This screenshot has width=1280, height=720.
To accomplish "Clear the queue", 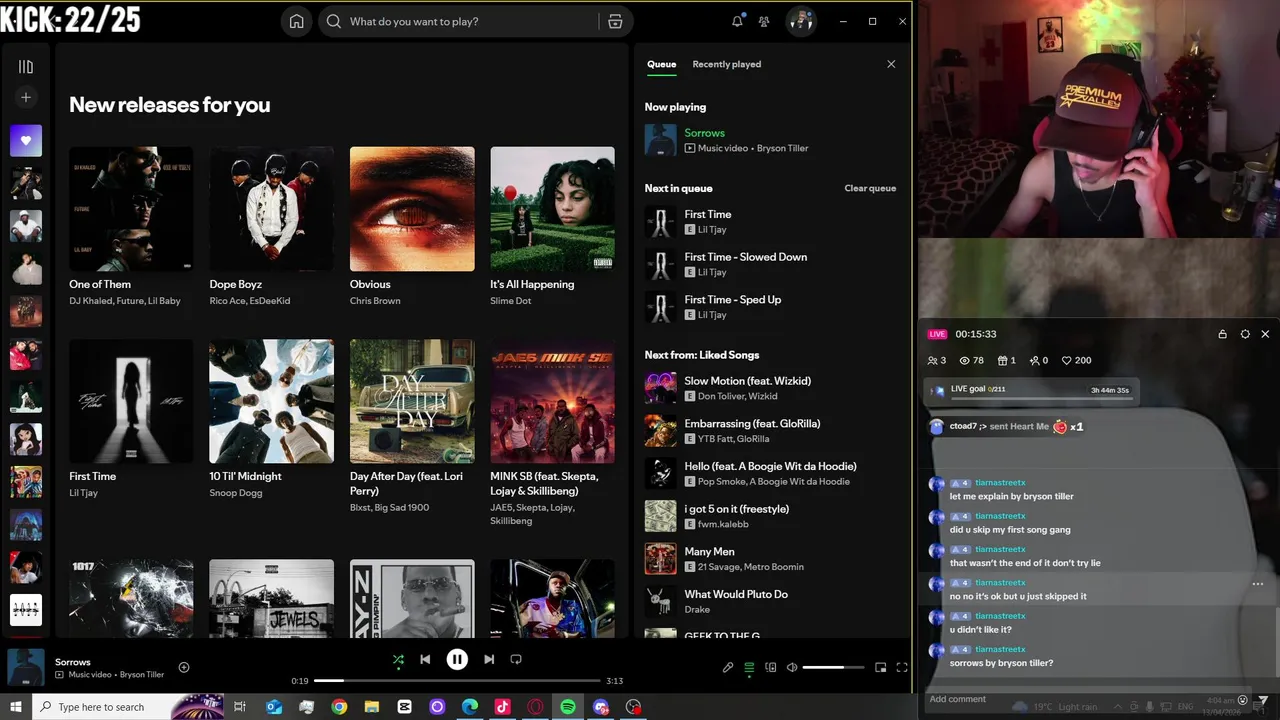I will tap(870, 188).
